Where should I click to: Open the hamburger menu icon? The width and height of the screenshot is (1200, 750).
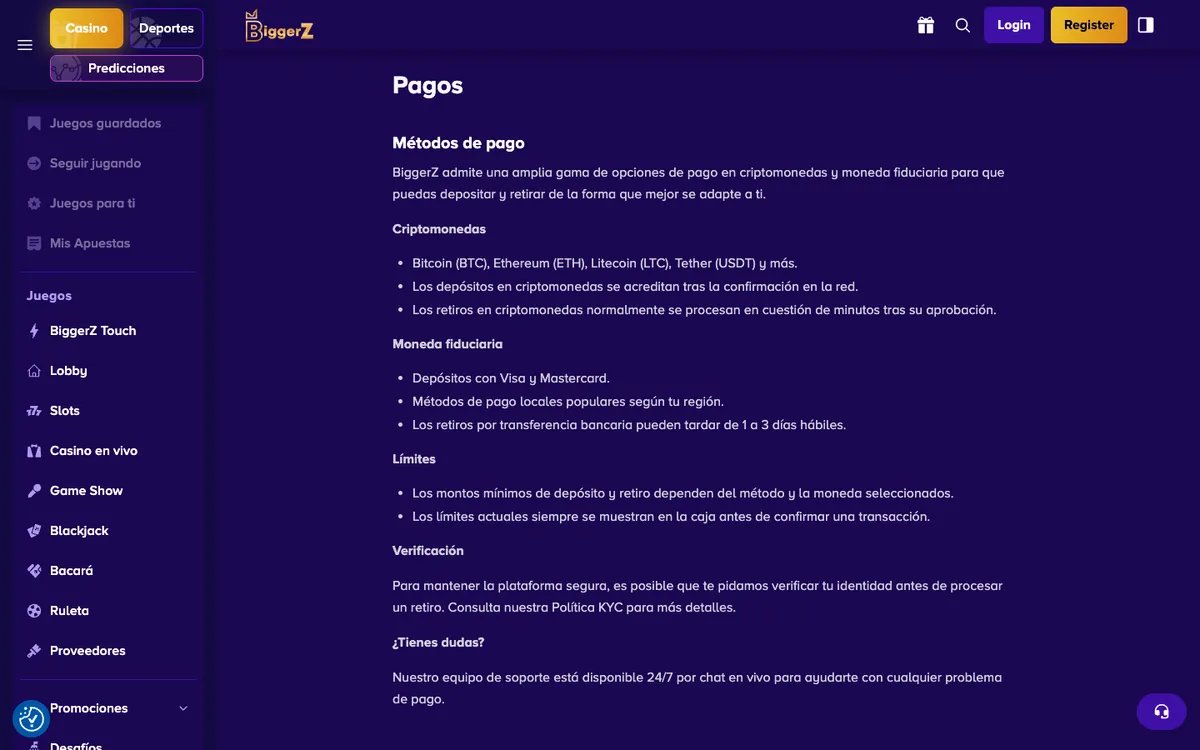pos(25,45)
